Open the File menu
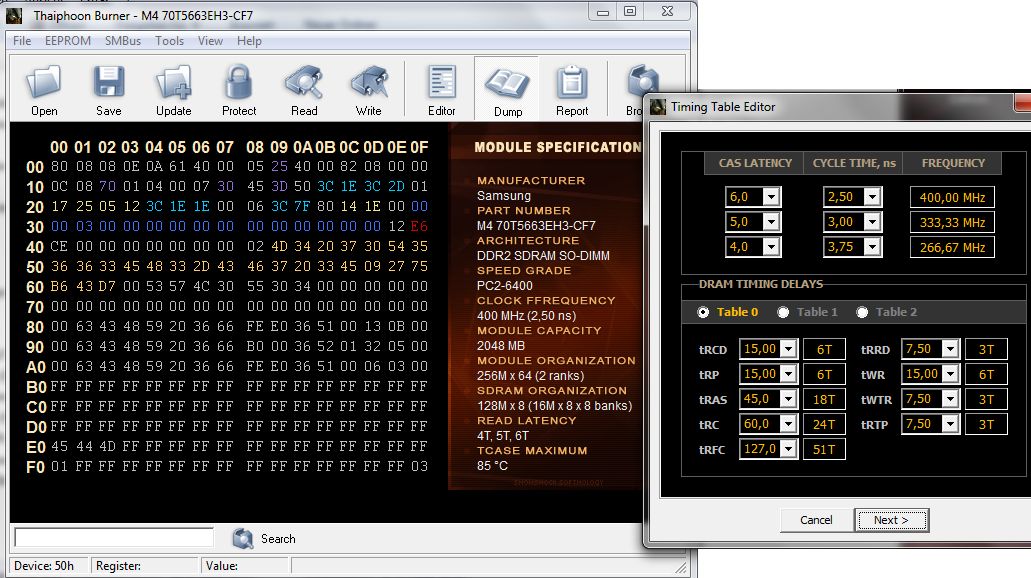Viewport: 1031px width, 578px height. [22, 41]
